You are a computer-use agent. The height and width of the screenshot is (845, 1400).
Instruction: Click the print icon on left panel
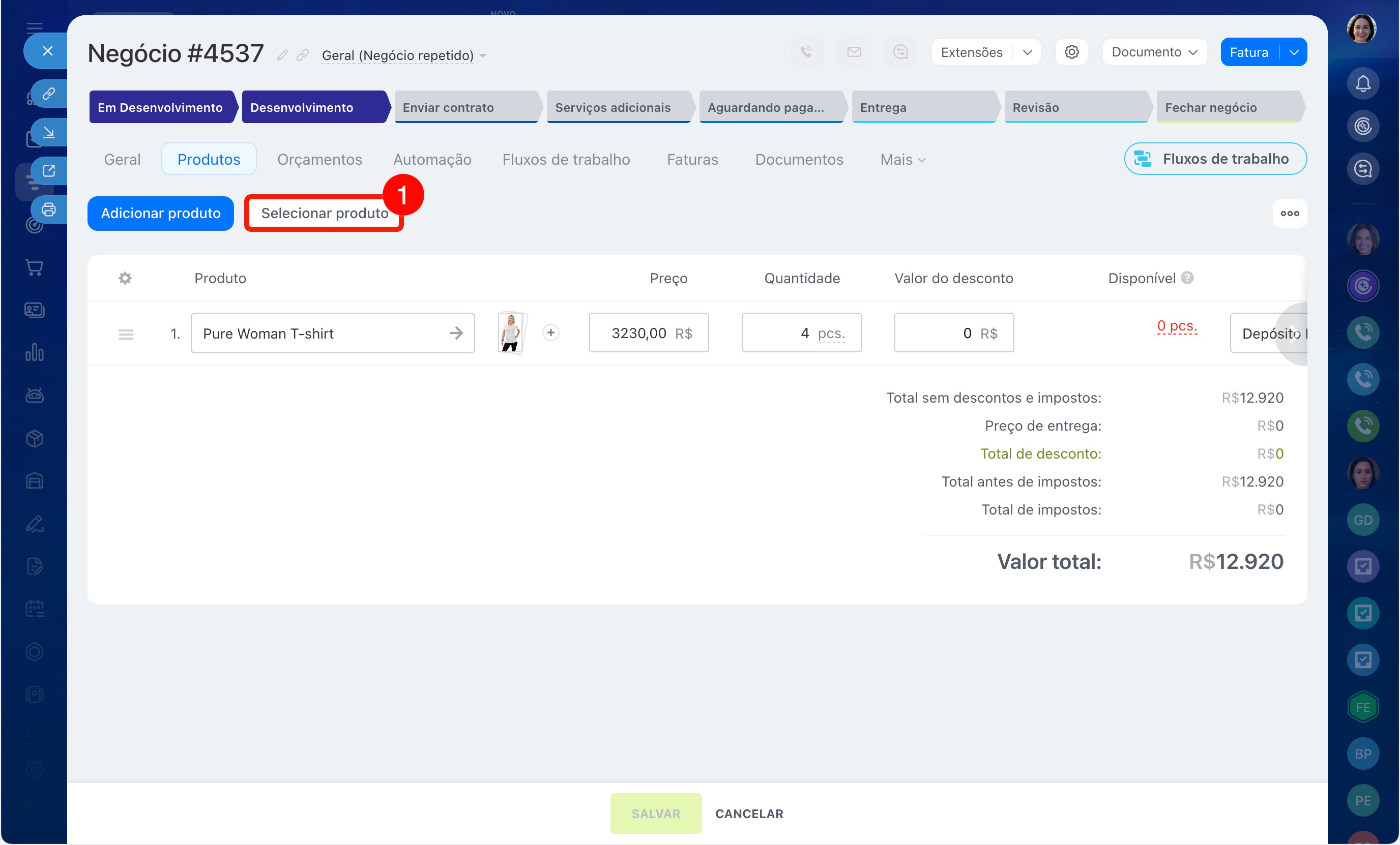pyautogui.click(x=49, y=209)
